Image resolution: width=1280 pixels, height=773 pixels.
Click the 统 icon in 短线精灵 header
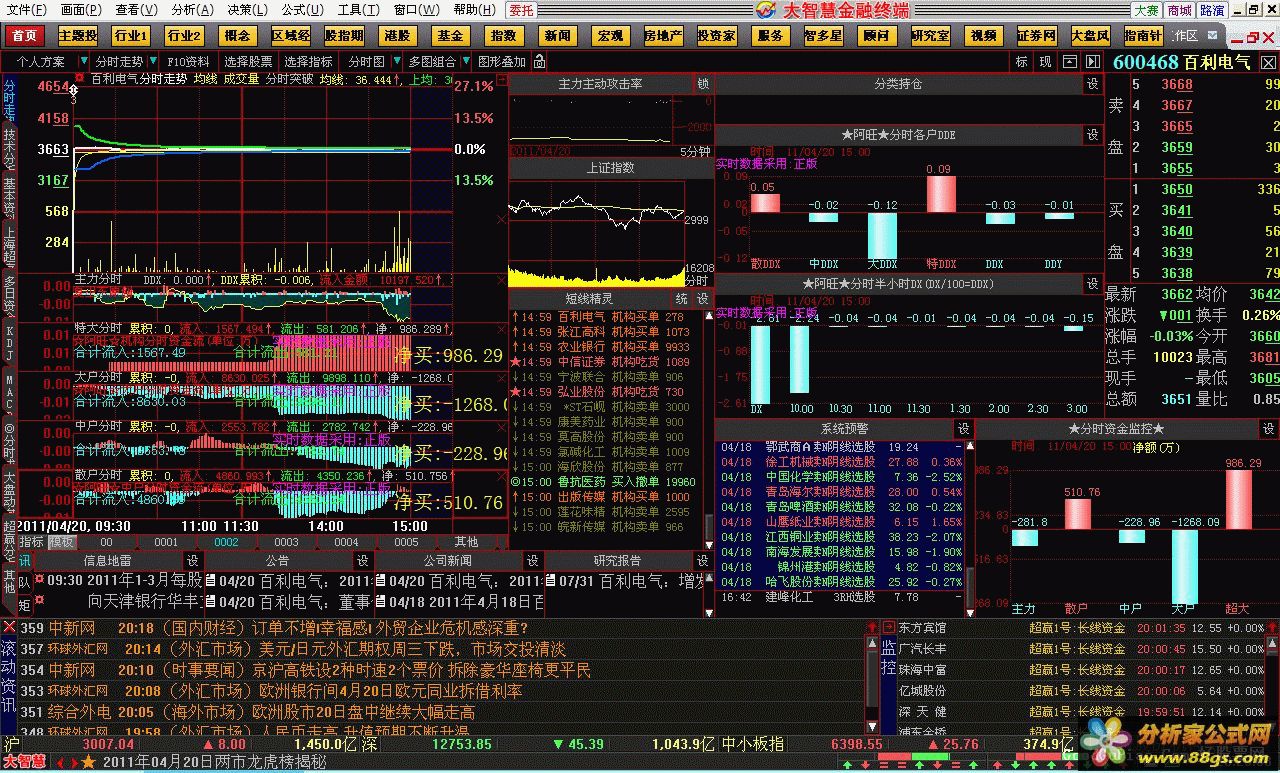681,299
